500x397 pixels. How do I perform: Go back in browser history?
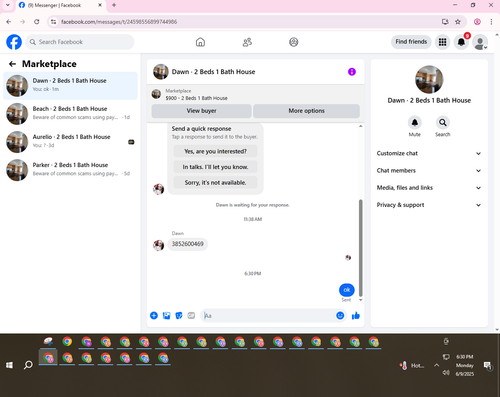(9, 22)
